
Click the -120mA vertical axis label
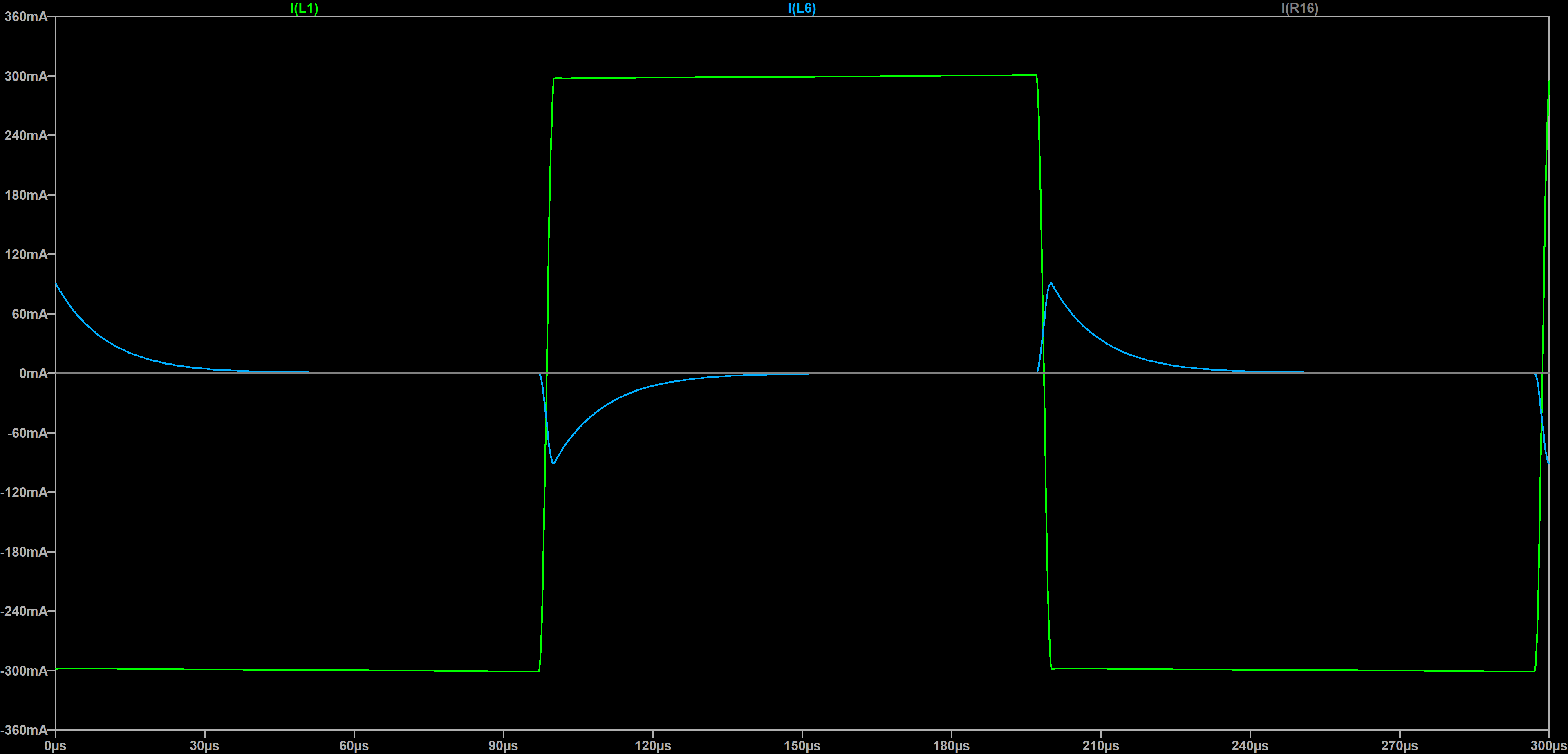coord(24,492)
